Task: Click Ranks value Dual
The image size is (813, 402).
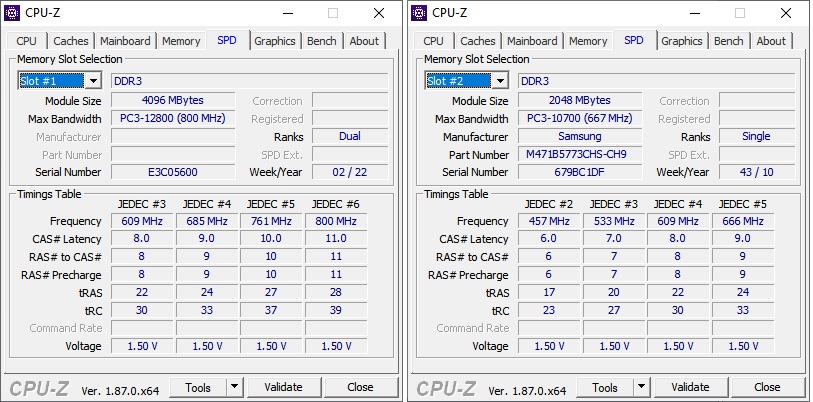Action: coord(350,136)
